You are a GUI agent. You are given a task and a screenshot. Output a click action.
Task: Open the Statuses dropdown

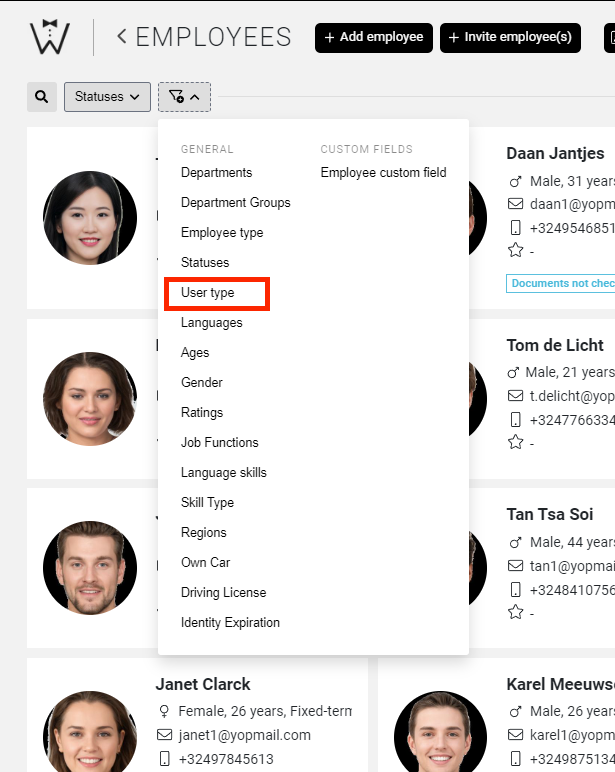[x=107, y=97]
